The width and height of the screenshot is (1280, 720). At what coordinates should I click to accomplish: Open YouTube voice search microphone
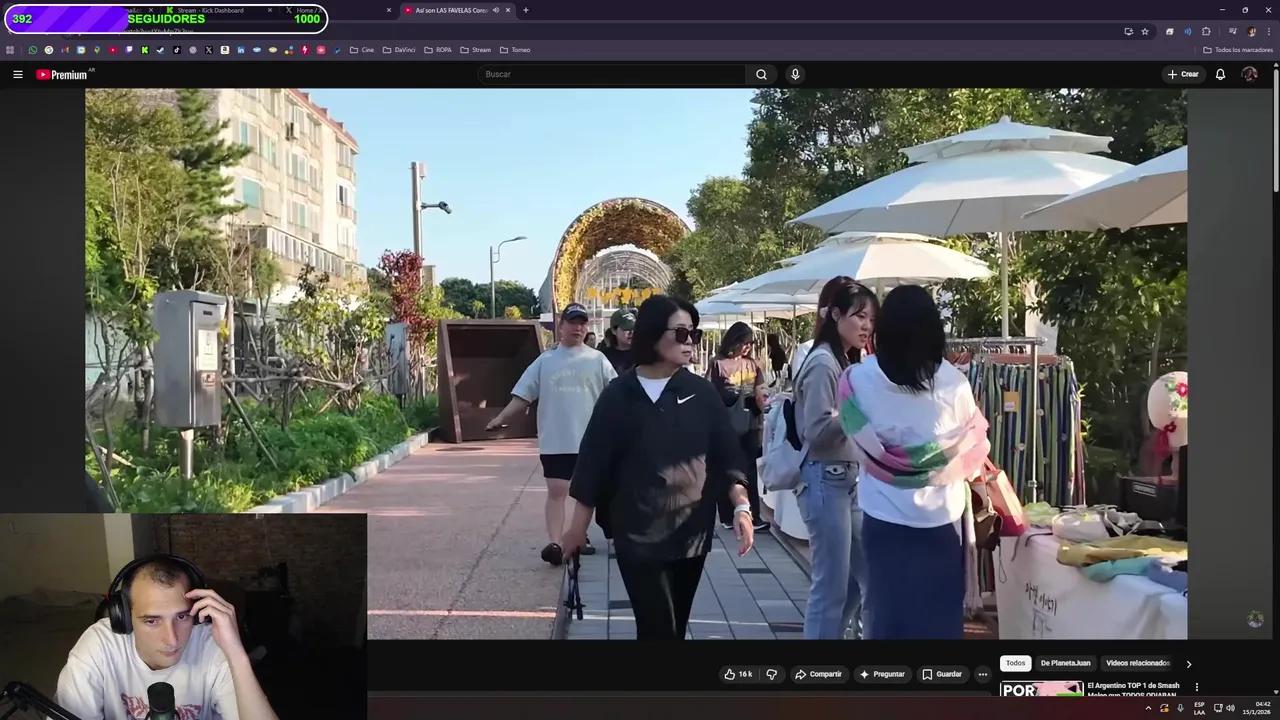tap(795, 74)
